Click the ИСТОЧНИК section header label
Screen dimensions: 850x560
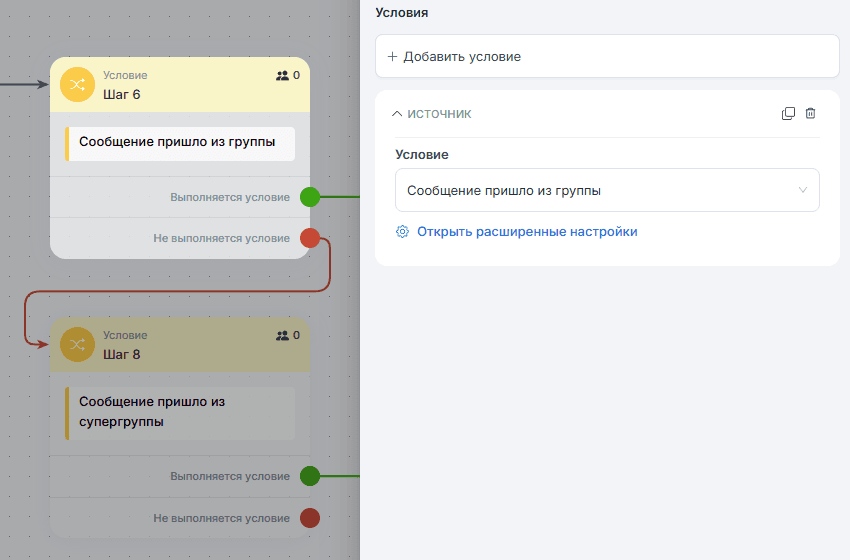(439, 114)
